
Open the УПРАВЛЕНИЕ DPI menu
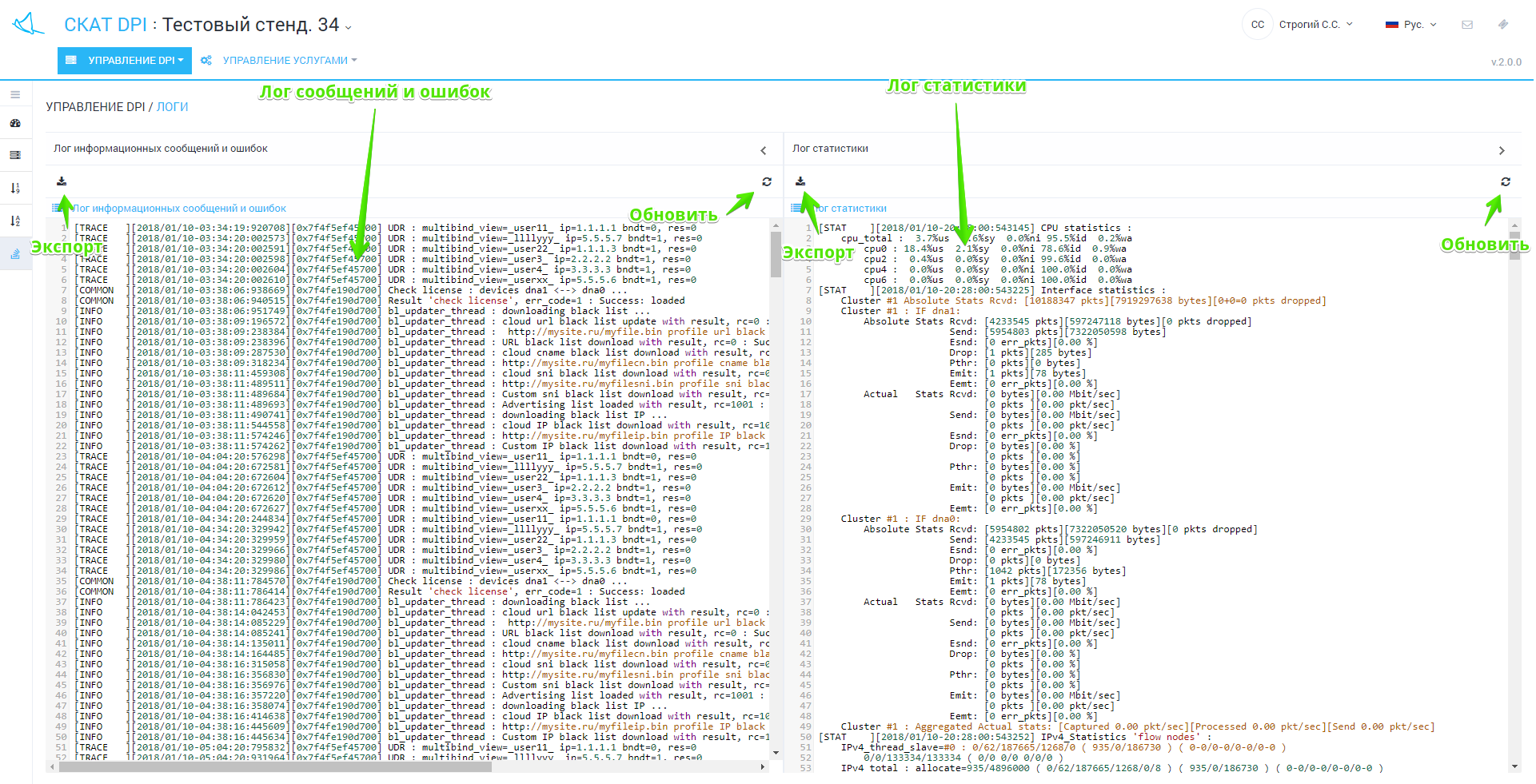pos(125,60)
